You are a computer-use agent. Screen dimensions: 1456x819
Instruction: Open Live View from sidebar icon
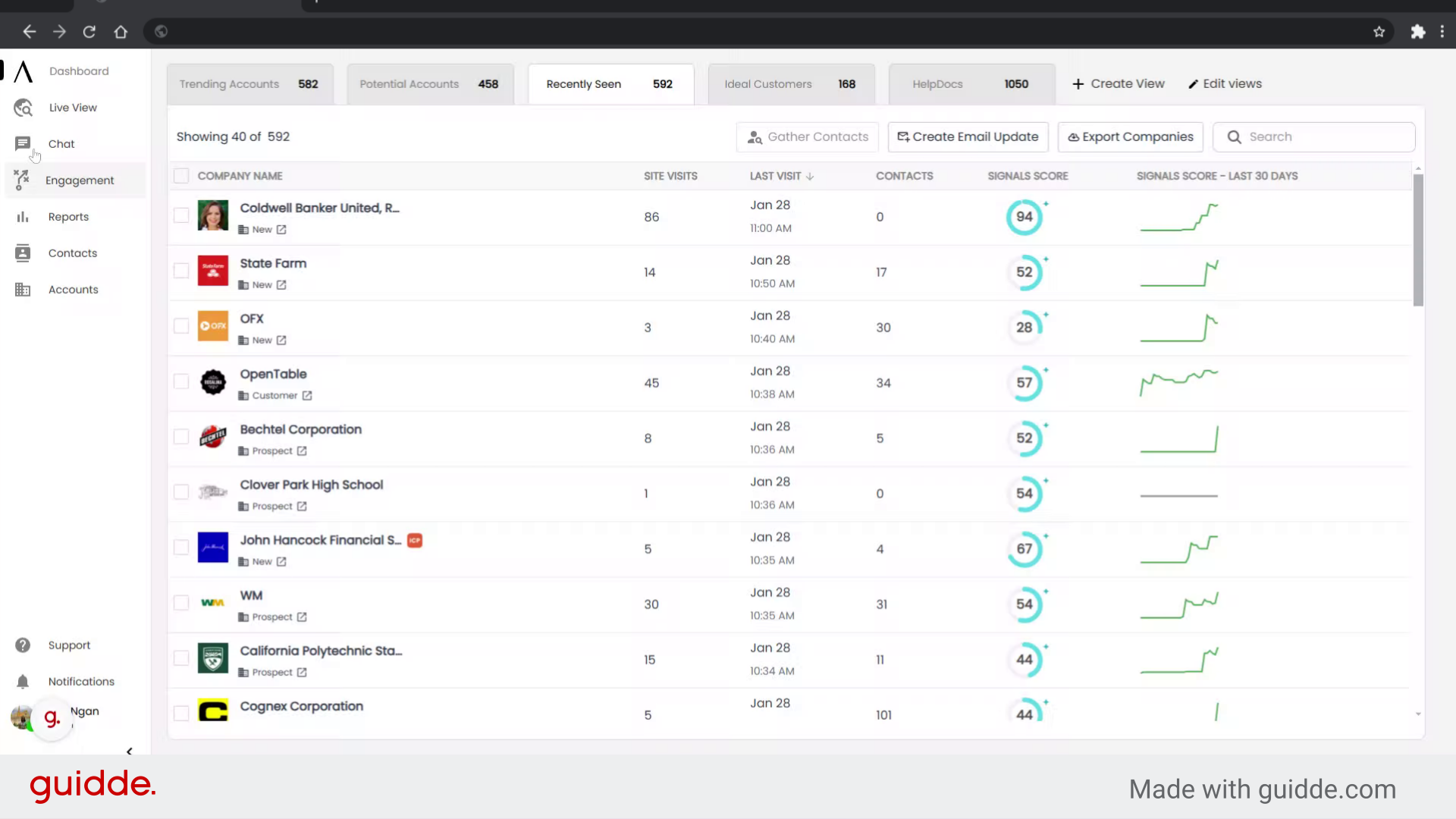(x=23, y=108)
